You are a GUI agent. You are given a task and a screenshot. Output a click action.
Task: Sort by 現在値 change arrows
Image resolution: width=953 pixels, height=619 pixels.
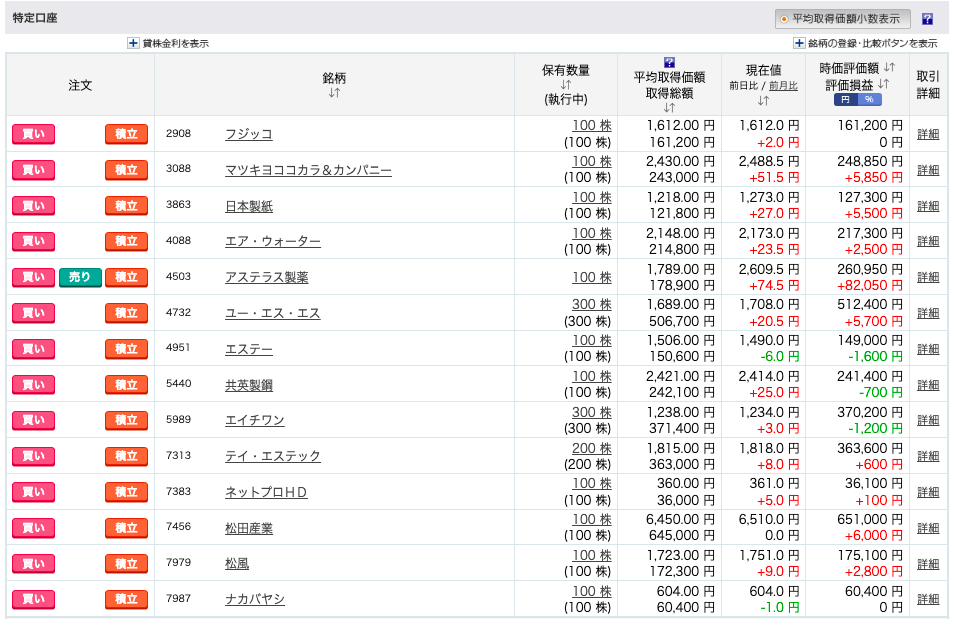coord(763,100)
